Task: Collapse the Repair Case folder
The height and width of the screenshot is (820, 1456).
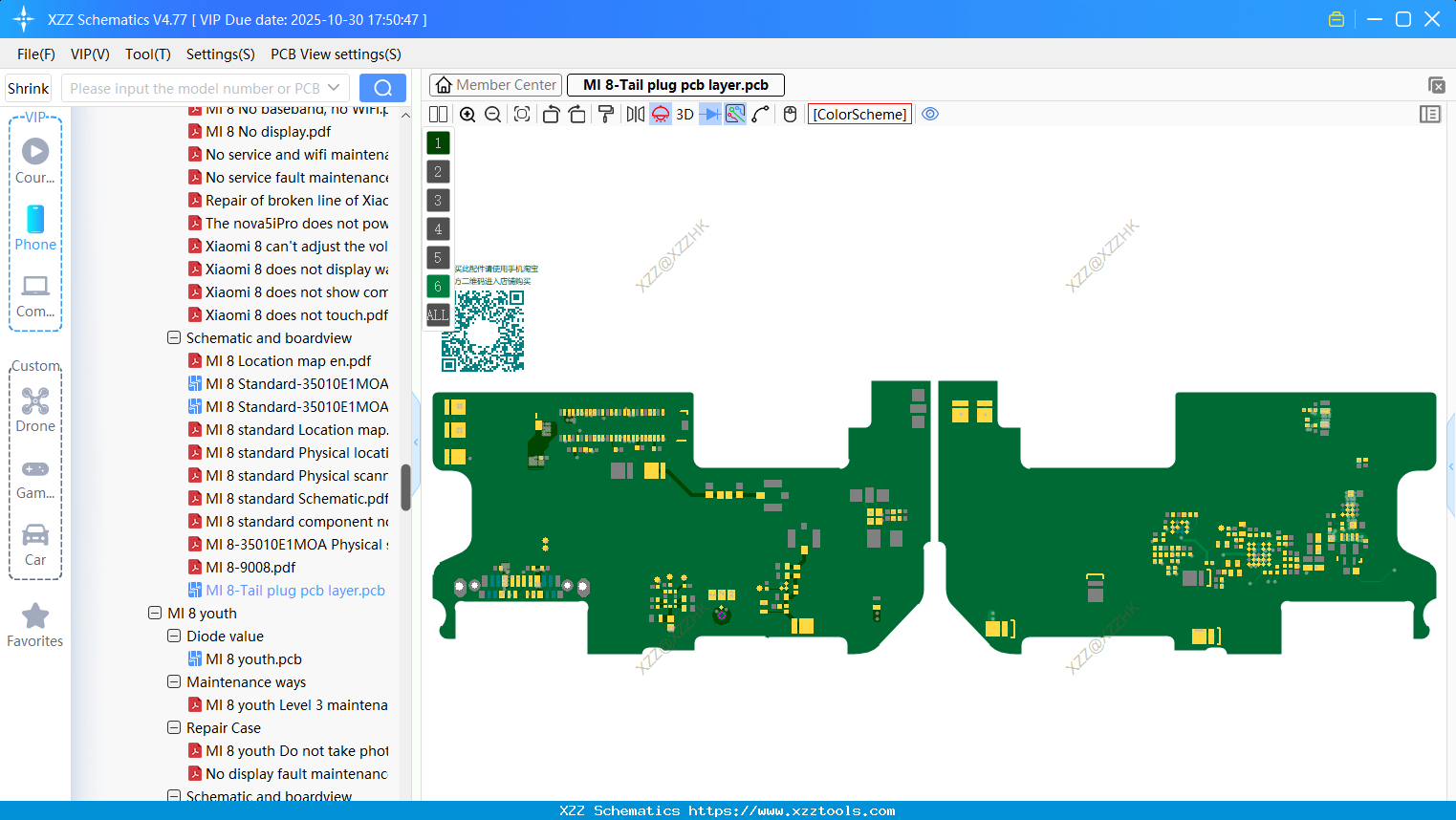Action: (174, 727)
